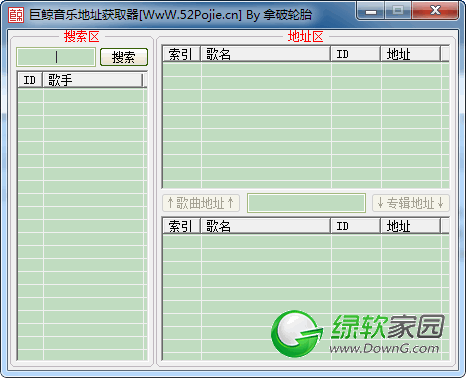
Task: Click the 搜索 search button
Action: 124,57
